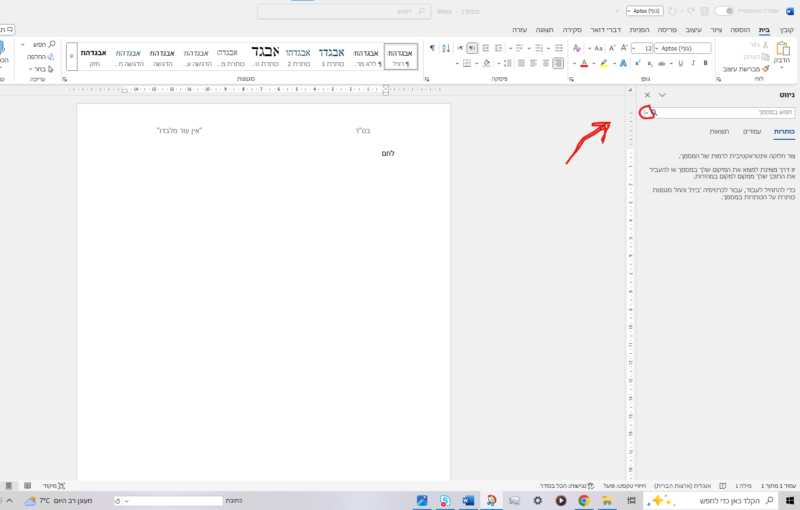Open the הוספה (Insert) ribbon tab
The image size is (800, 510).
tap(740, 31)
